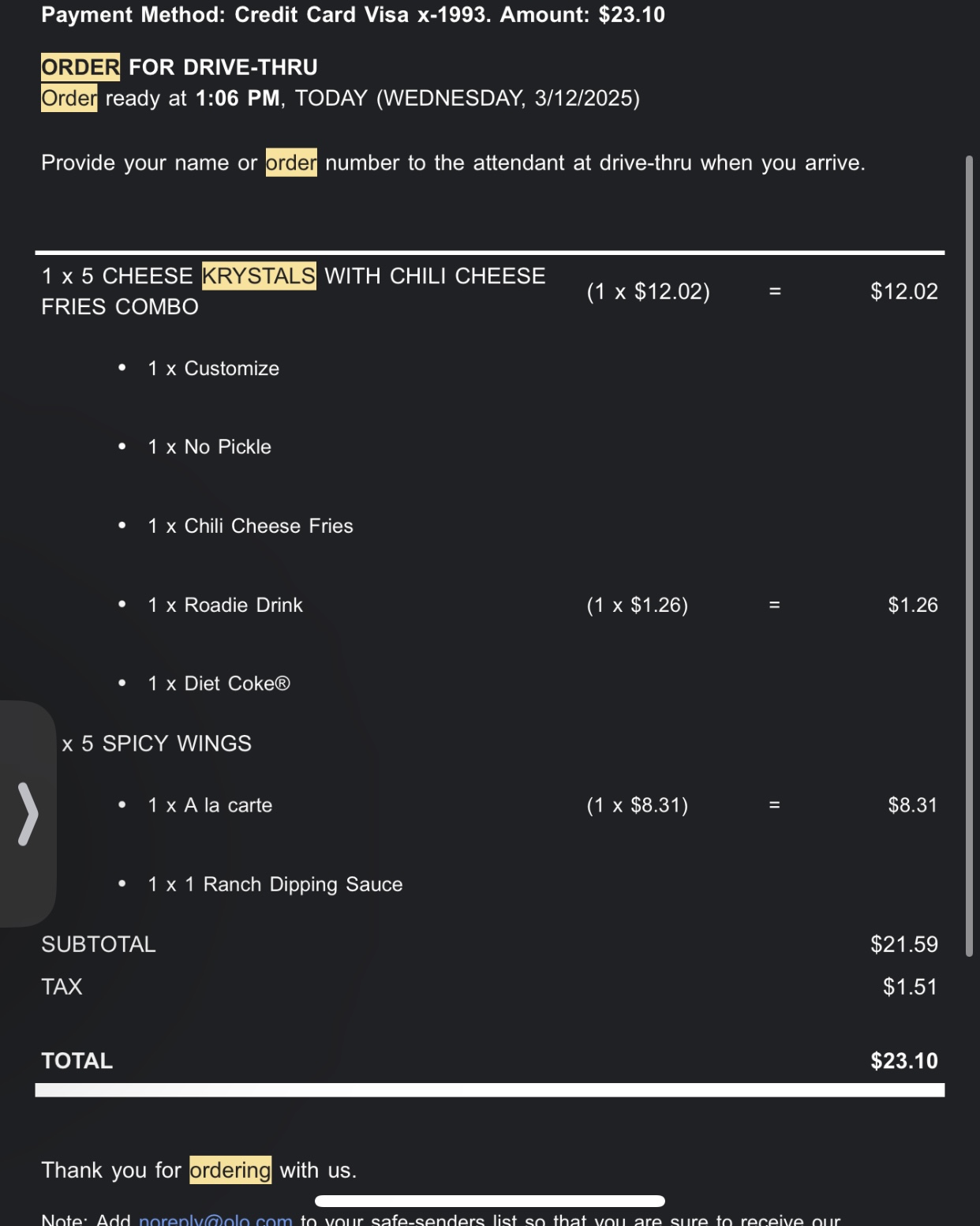
Task: Click the bold 1:06 PM pickup time
Action: (x=238, y=99)
